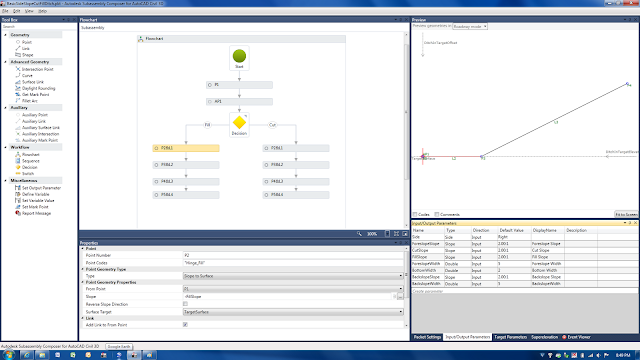Open the point Type dropdown
This screenshot has width=640, height=360.
(x=293, y=276)
